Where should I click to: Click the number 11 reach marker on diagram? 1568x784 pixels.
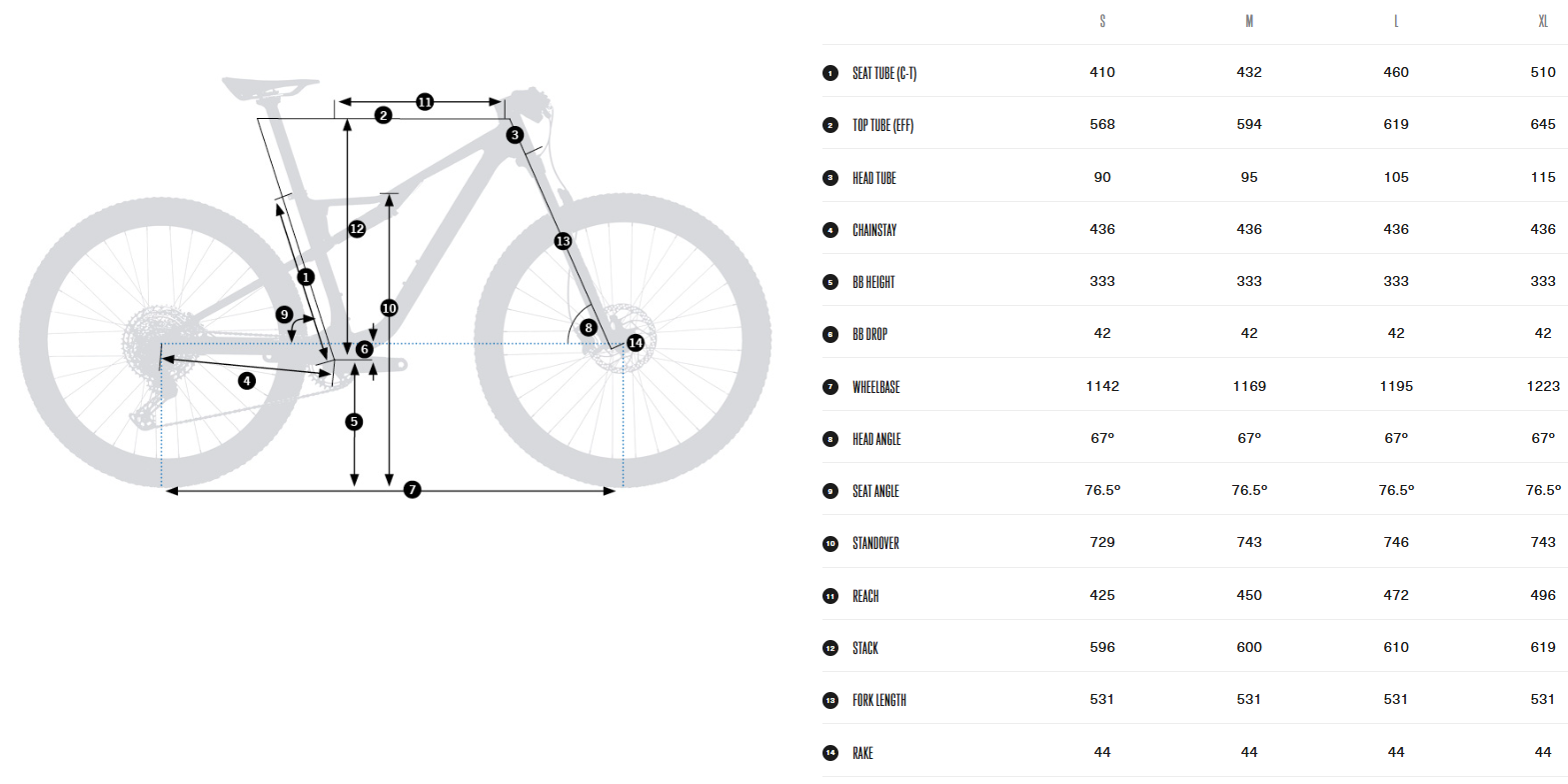(425, 102)
